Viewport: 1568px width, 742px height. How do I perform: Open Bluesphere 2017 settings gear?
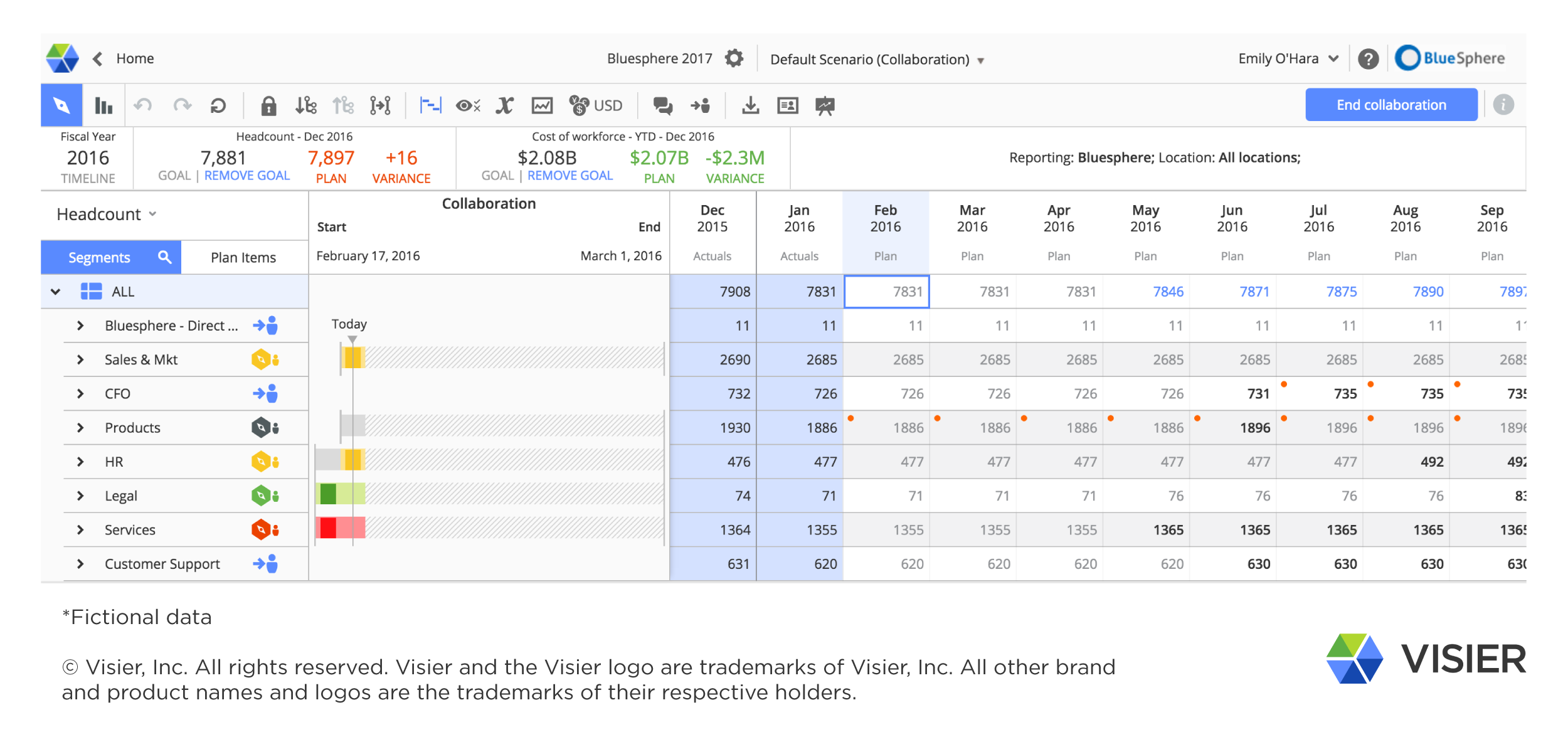pyautogui.click(x=734, y=58)
